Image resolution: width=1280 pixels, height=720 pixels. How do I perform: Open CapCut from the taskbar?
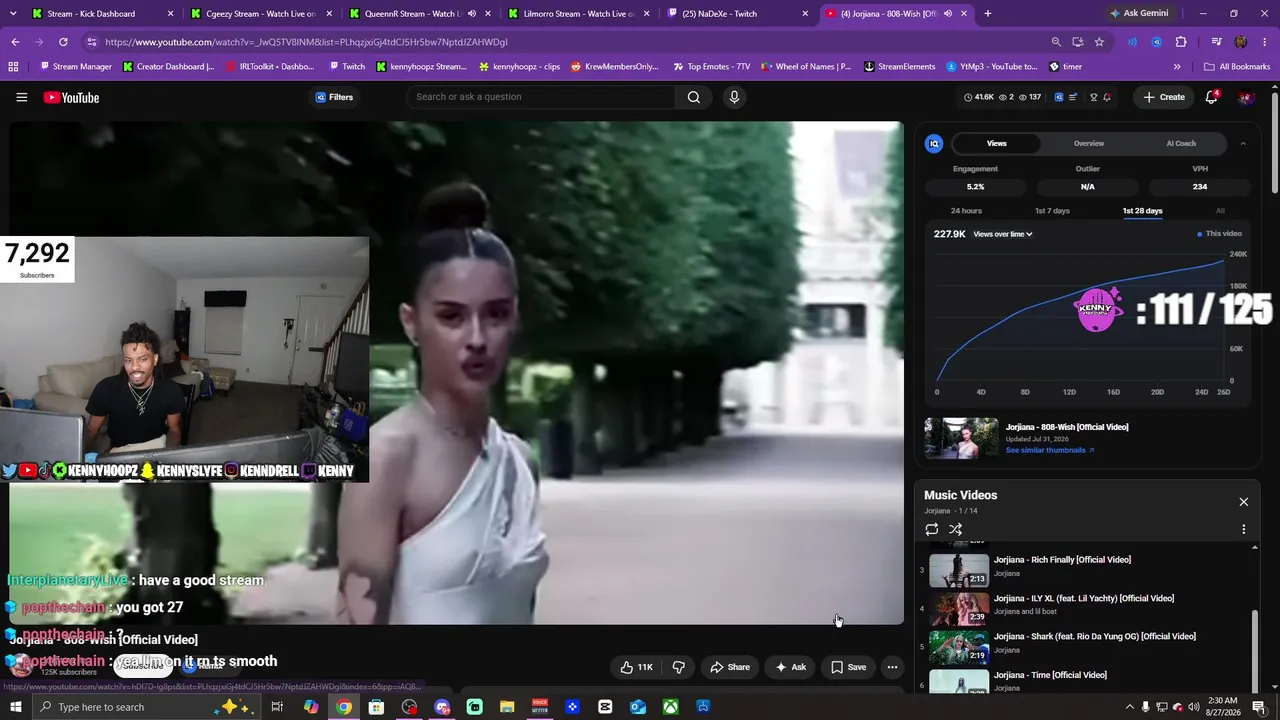605,707
